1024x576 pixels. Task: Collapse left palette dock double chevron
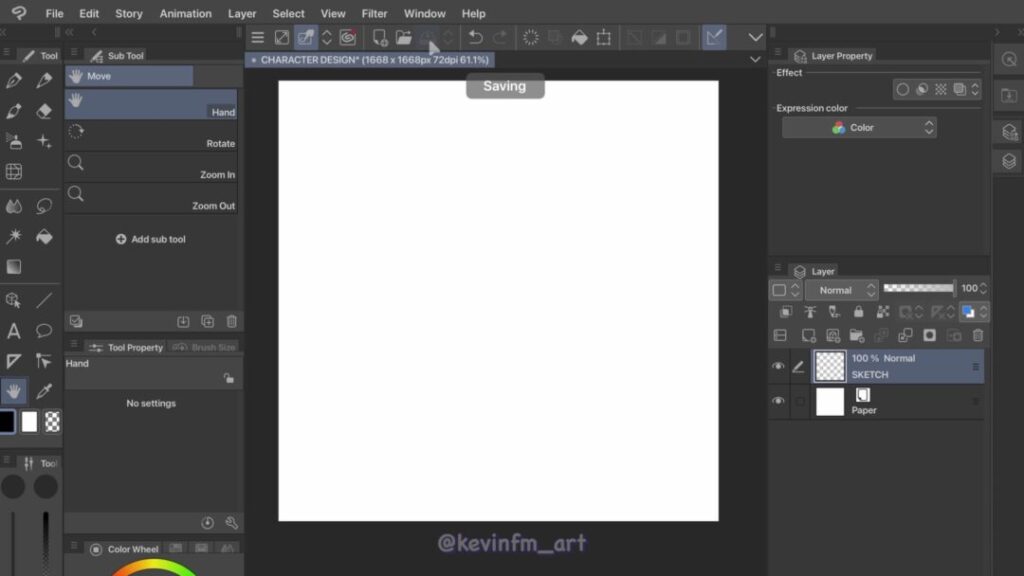click(69, 32)
